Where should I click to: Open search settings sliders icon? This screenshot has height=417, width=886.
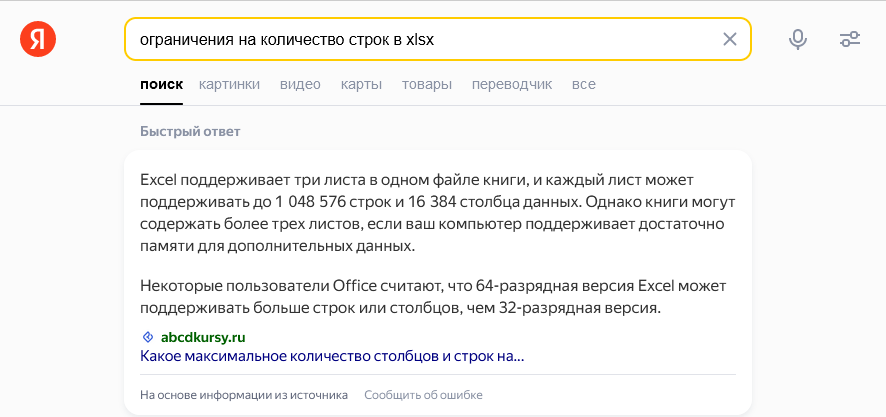tap(850, 40)
